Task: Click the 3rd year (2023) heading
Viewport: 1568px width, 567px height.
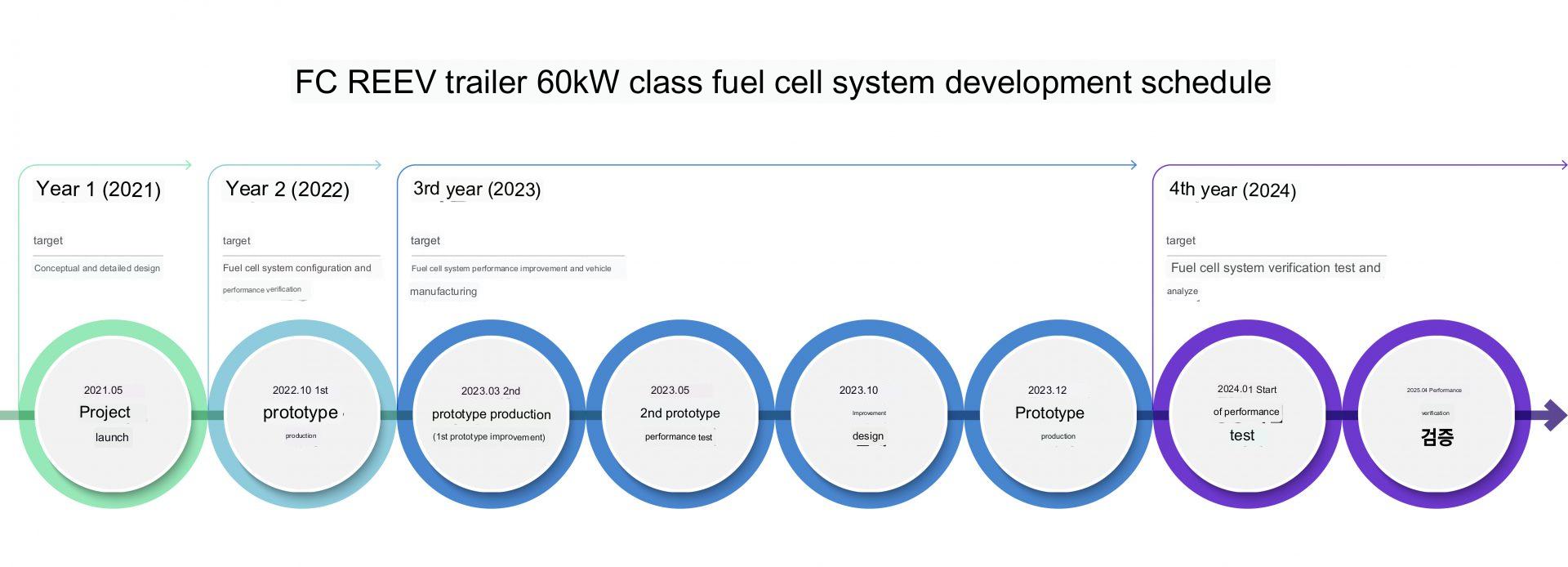Action: (x=477, y=190)
